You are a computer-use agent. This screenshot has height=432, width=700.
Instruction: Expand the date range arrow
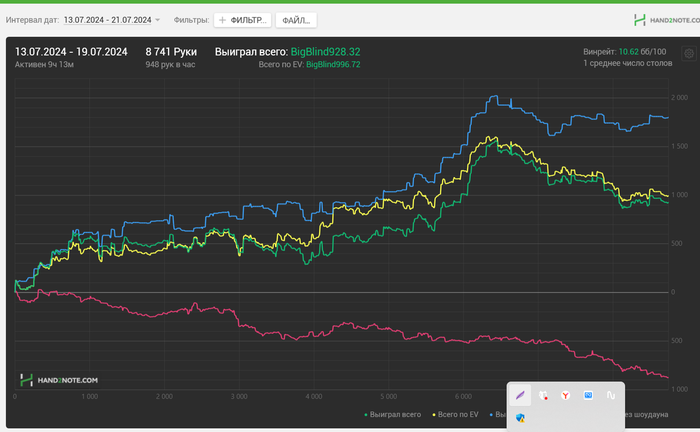(158, 20)
